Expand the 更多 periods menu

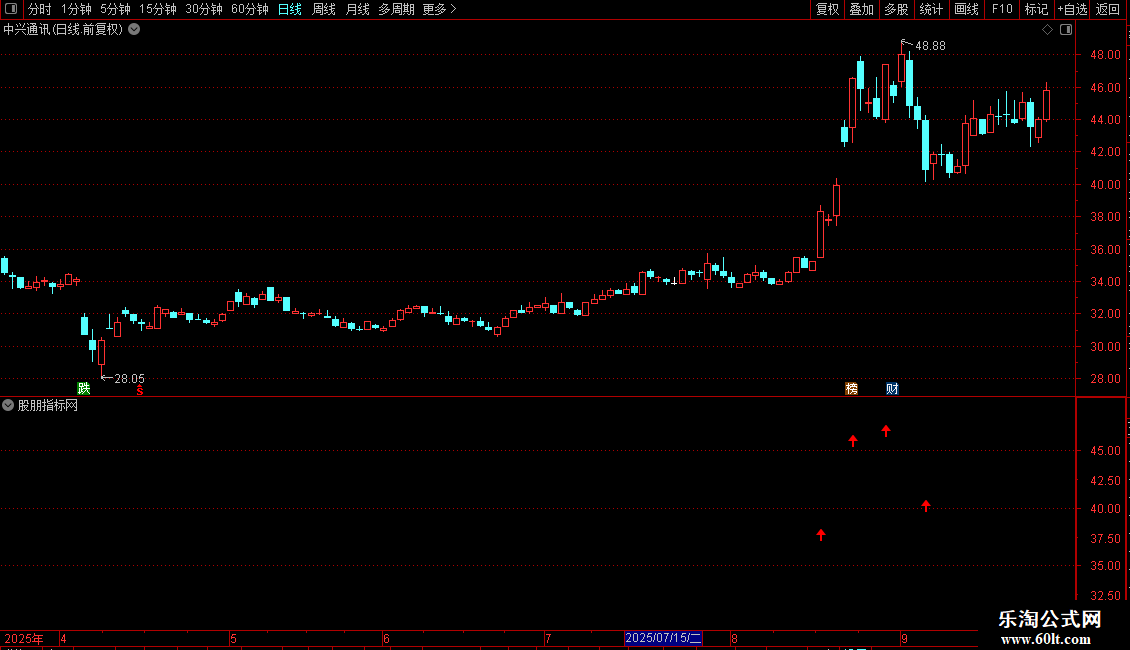pyautogui.click(x=439, y=9)
